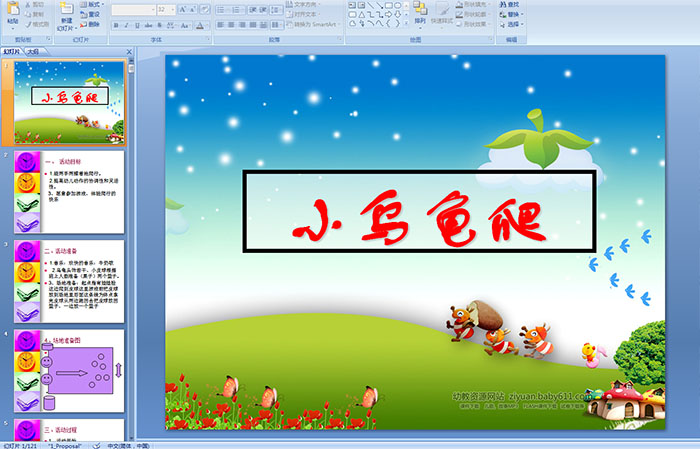Open the Change Case (Aa) dropdown
Screen dimensions: 700x449
coord(184,25)
